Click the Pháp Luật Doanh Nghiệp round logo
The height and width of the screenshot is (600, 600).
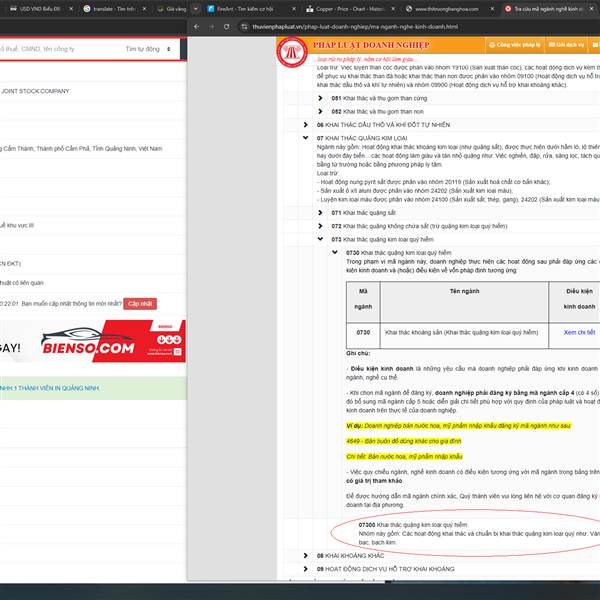coord(292,52)
